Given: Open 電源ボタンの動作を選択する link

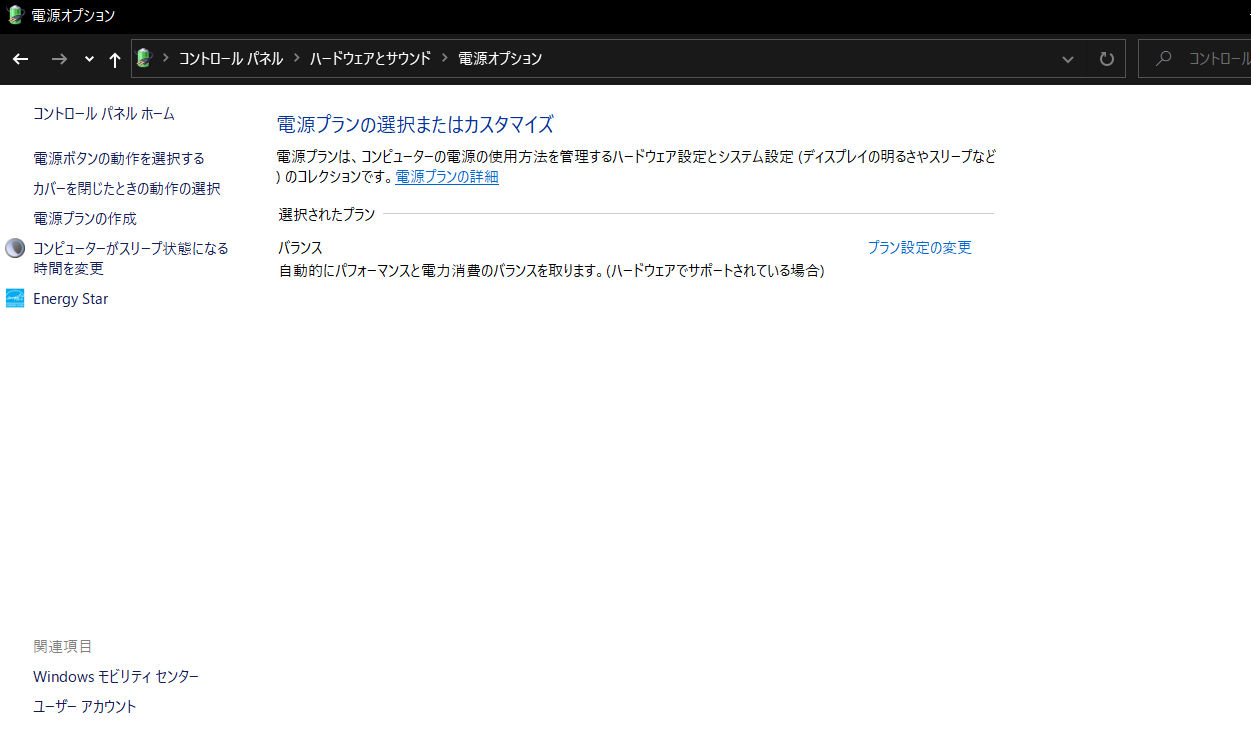Looking at the screenshot, I should pos(119,158).
